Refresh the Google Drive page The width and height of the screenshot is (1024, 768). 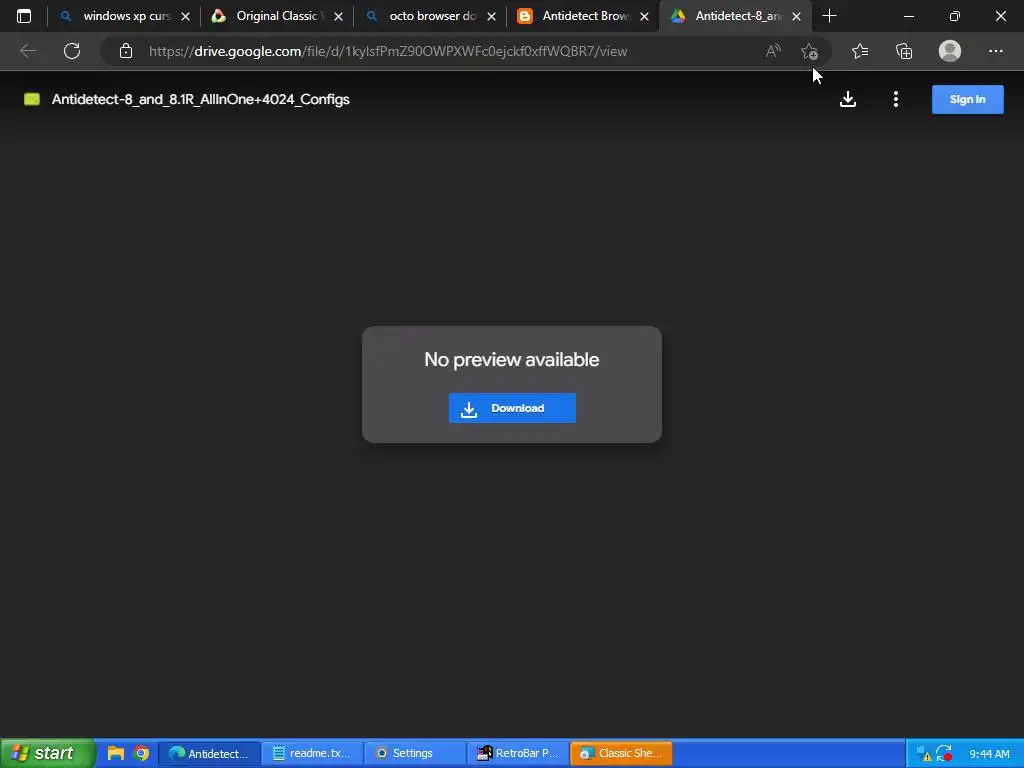point(72,51)
